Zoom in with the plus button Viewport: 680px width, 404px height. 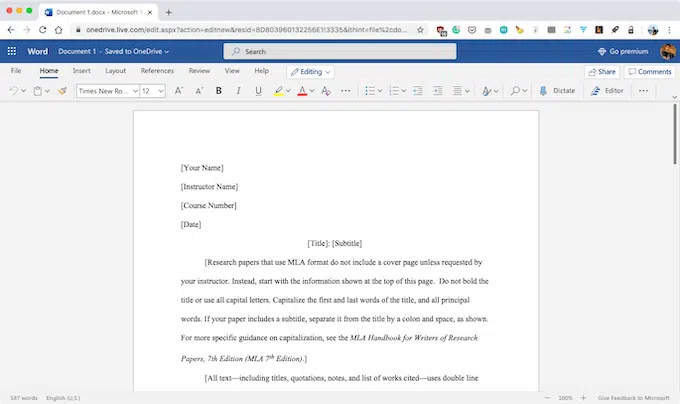(x=583, y=397)
